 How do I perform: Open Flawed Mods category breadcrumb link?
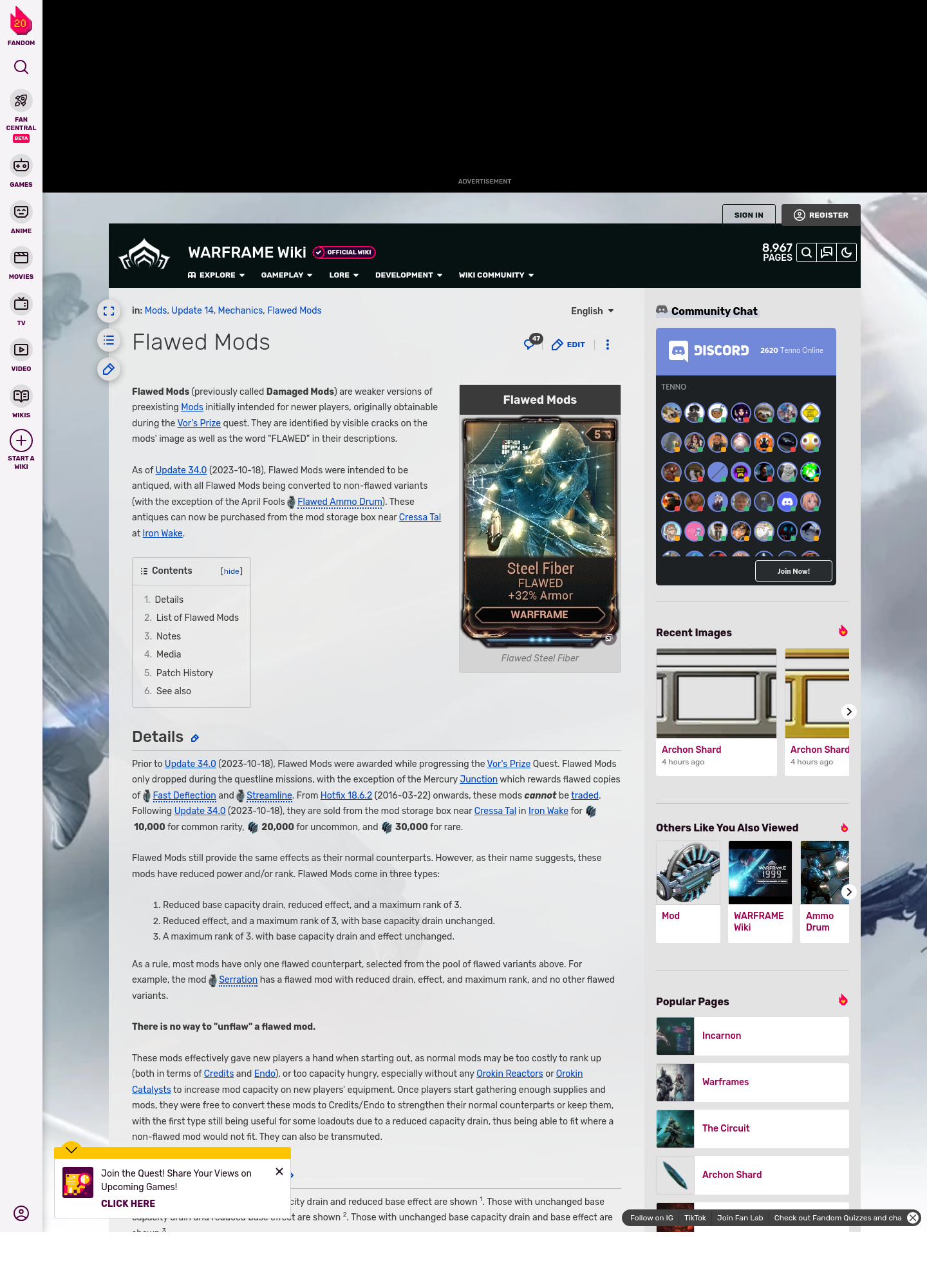[294, 310]
